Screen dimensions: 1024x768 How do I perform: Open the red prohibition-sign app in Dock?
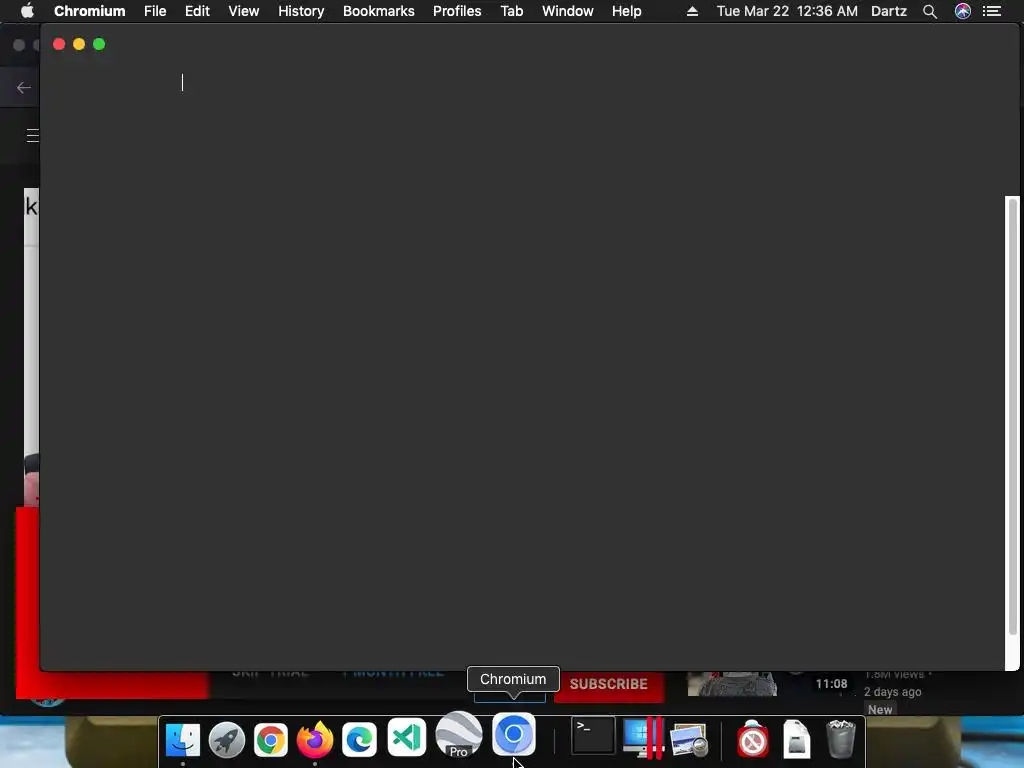[752, 740]
